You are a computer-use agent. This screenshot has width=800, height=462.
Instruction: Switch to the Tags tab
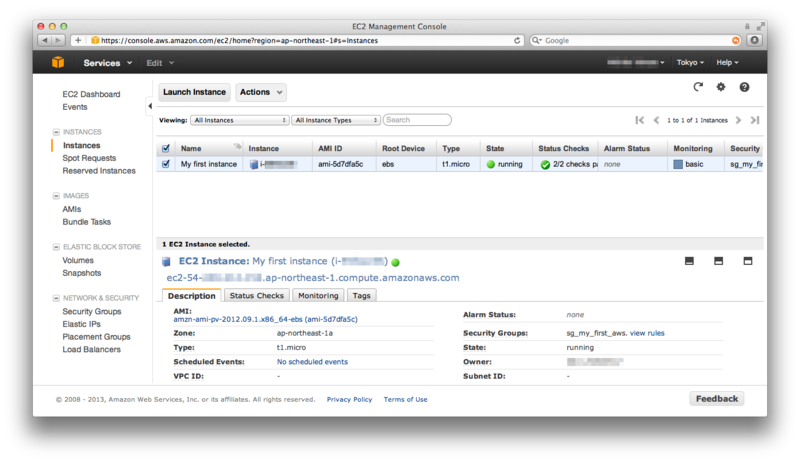coord(361,296)
